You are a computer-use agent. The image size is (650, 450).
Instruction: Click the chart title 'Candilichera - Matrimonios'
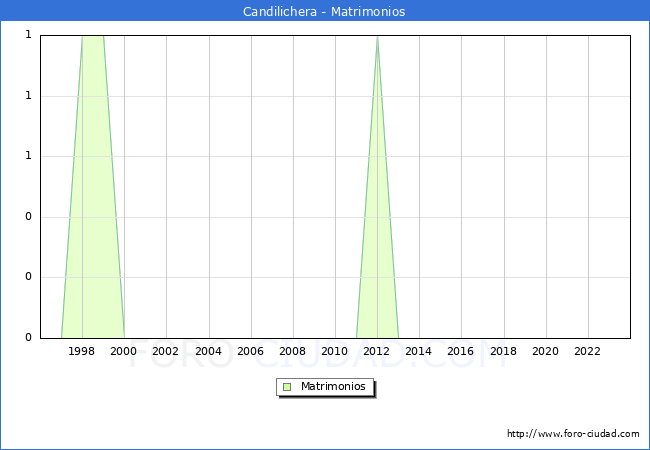tap(324, 11)
